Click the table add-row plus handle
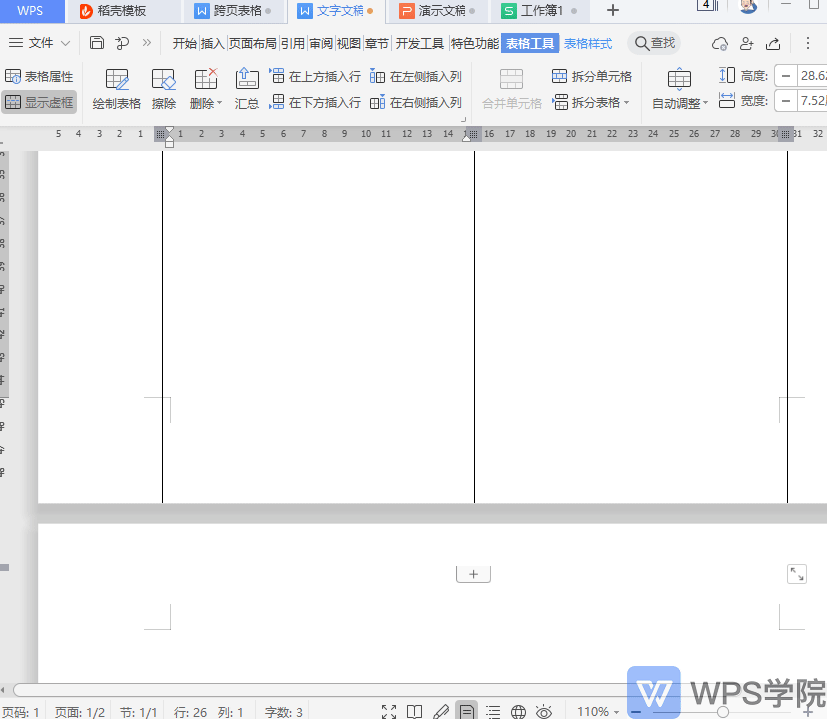The width and height of the screenshot is (827, 719). 473,574
